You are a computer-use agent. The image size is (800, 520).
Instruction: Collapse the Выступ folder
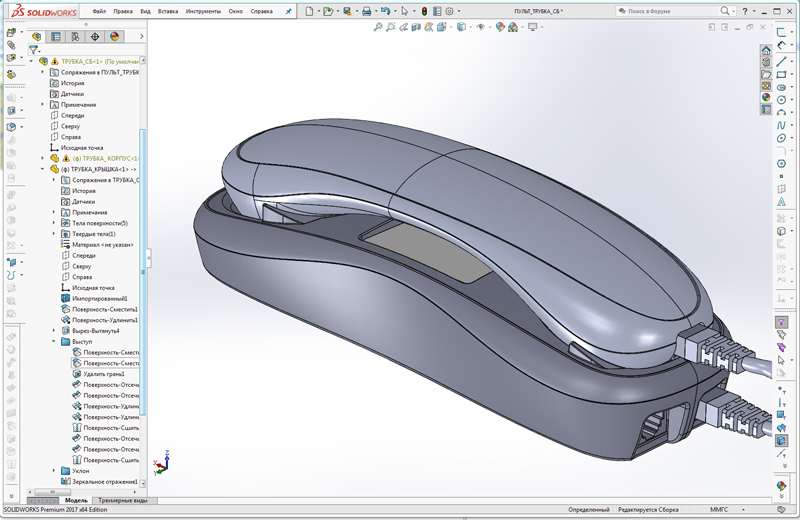[x=54, y=341]
